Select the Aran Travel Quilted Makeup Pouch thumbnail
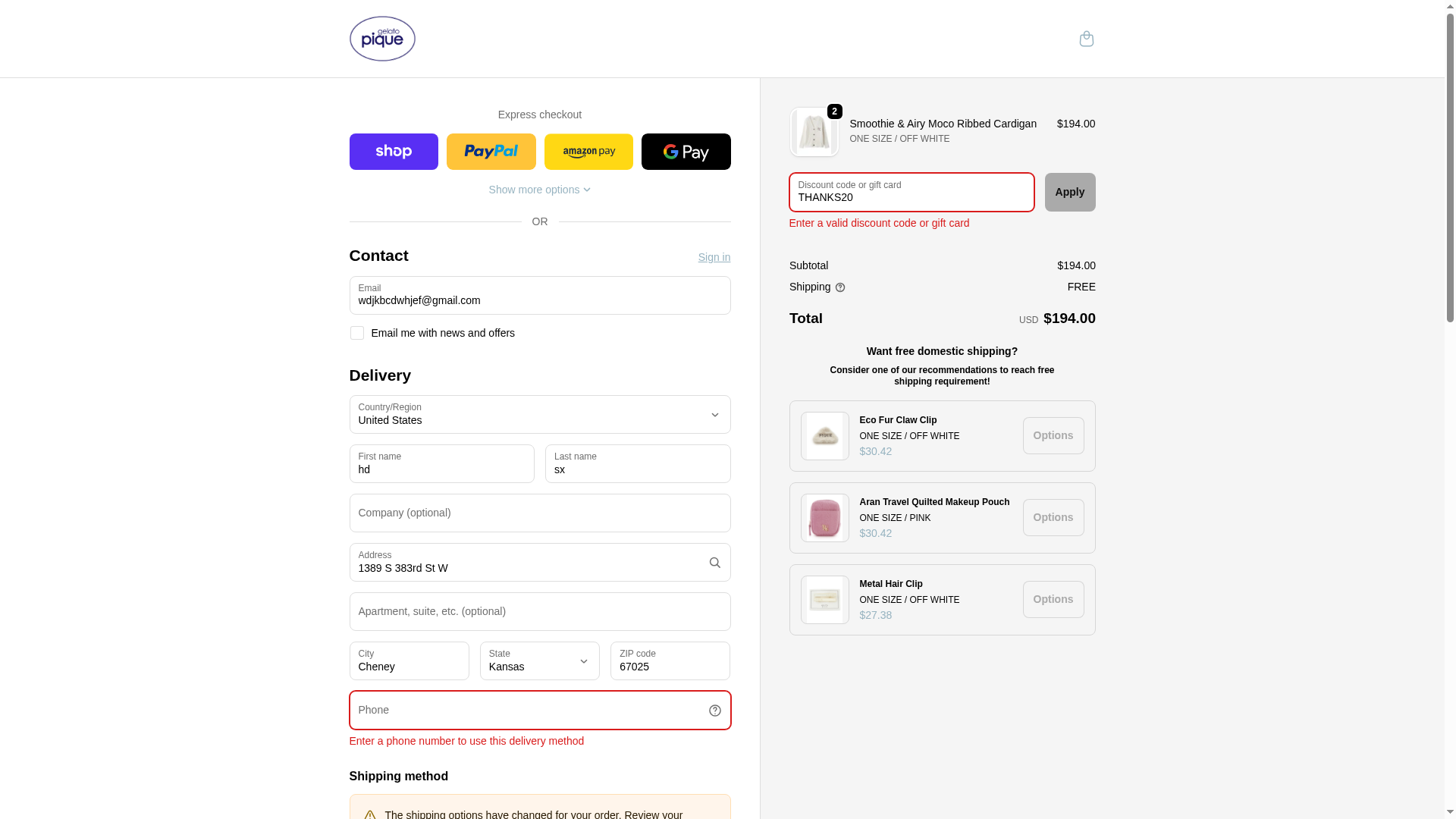Image resolution: width=1456 pixels, height=819 pixels. [x=824, y=518]
